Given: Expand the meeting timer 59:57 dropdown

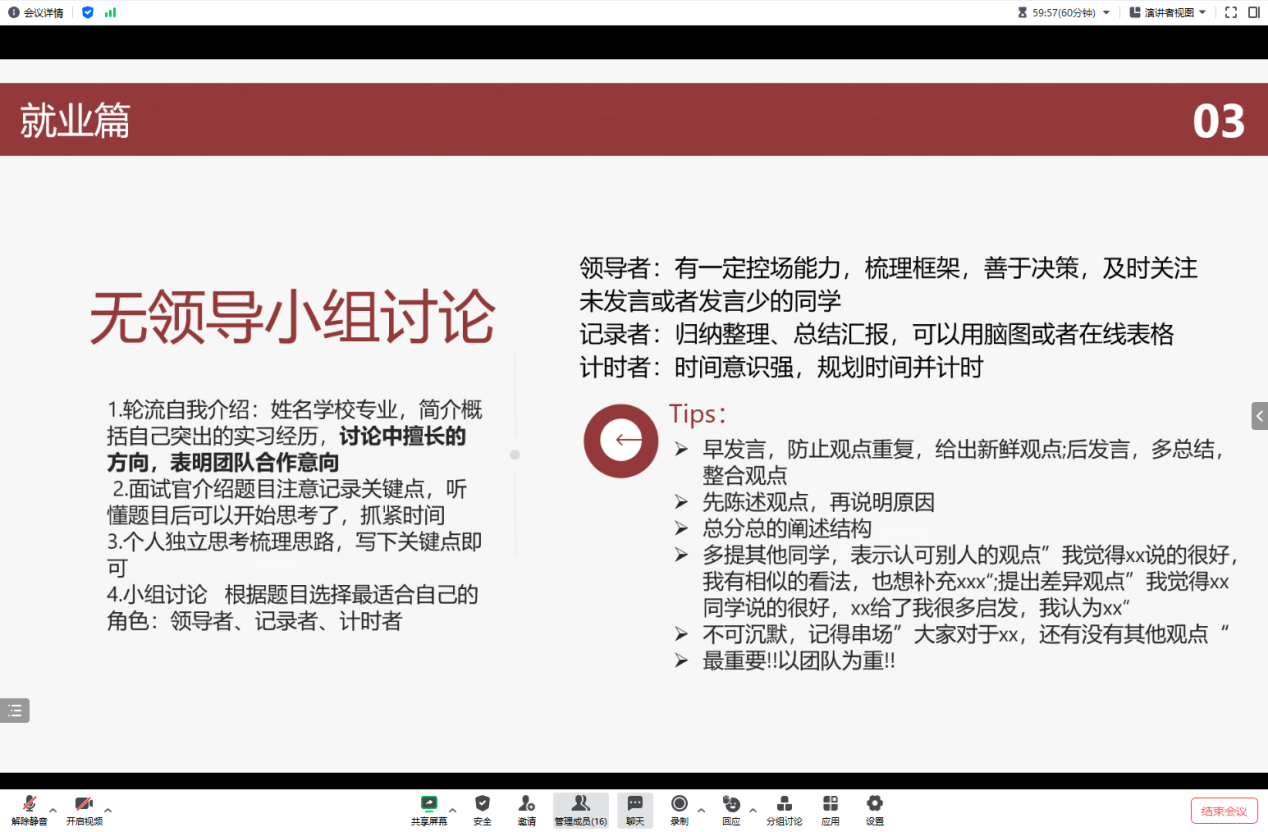Looking at the screenshot, I should click(1106, 12).
